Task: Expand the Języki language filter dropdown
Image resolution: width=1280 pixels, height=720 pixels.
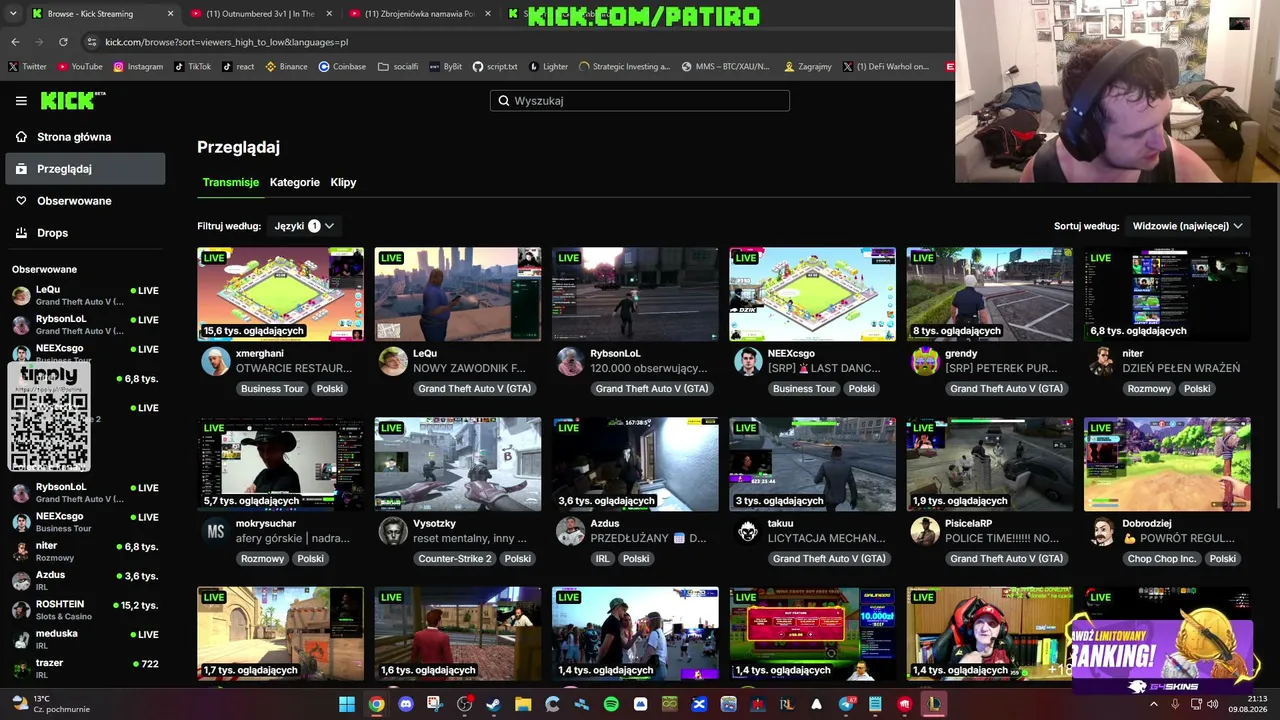Action: (304, 226)
